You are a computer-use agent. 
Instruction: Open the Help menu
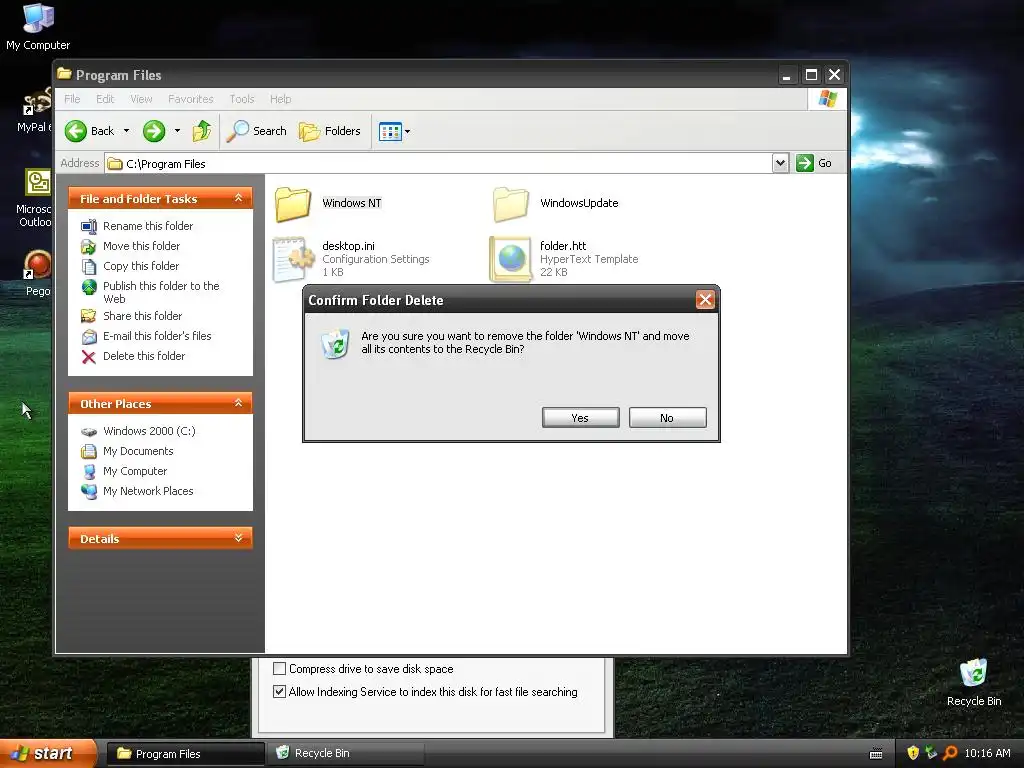pos(281,99)
